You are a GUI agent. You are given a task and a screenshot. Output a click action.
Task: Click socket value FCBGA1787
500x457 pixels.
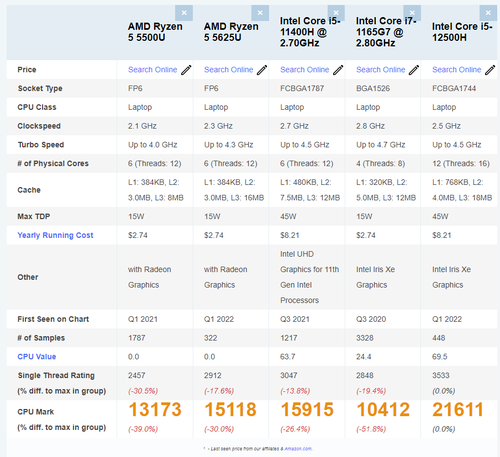(302, 89)
